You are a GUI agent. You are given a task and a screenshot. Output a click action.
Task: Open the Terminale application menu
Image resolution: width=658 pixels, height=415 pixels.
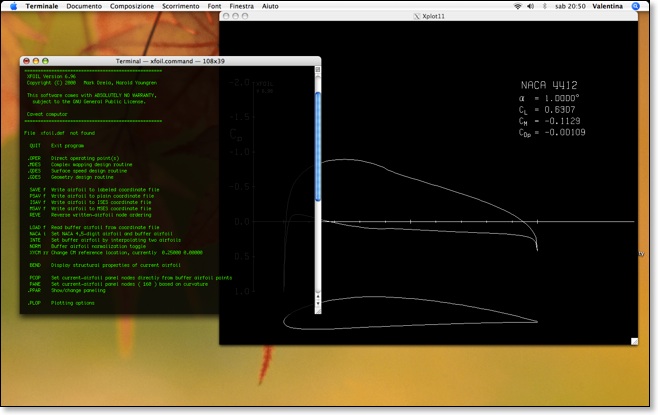(x=42, y=6)
